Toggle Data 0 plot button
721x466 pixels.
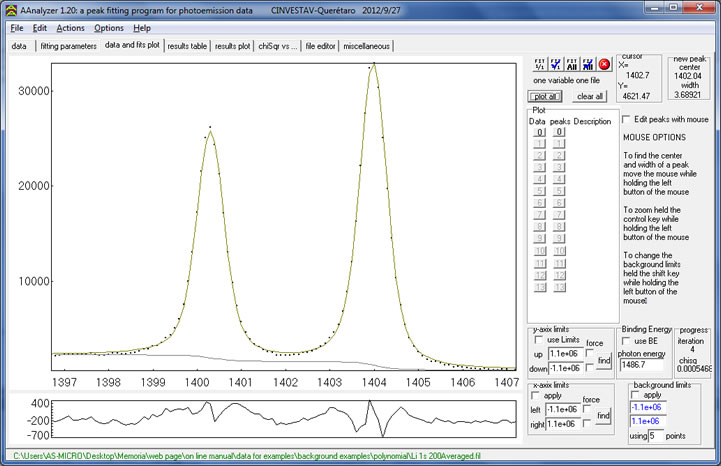(538, 132)
